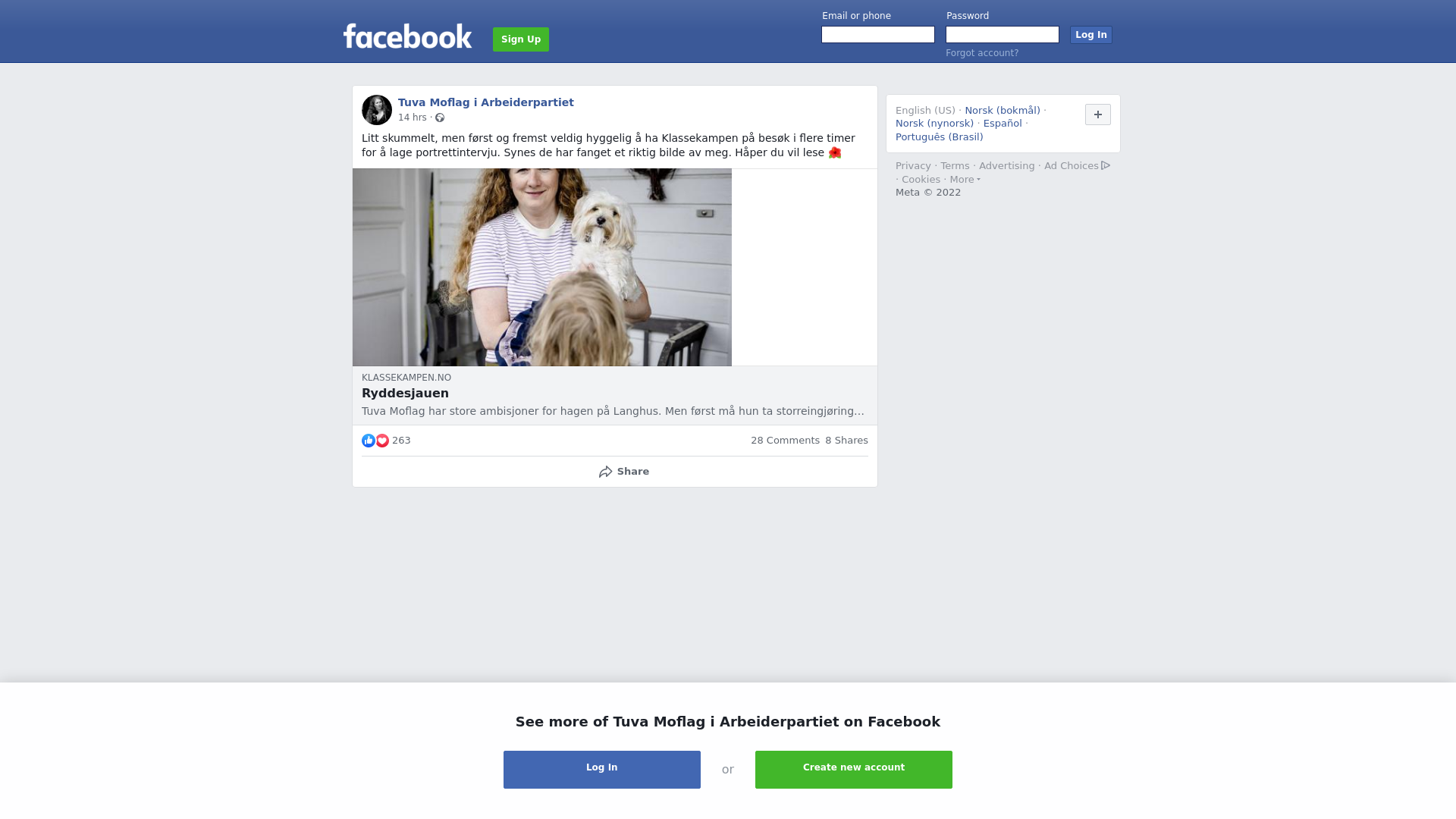Click the public globe audience icon
1456x819 pixels.
coord(440,118)
